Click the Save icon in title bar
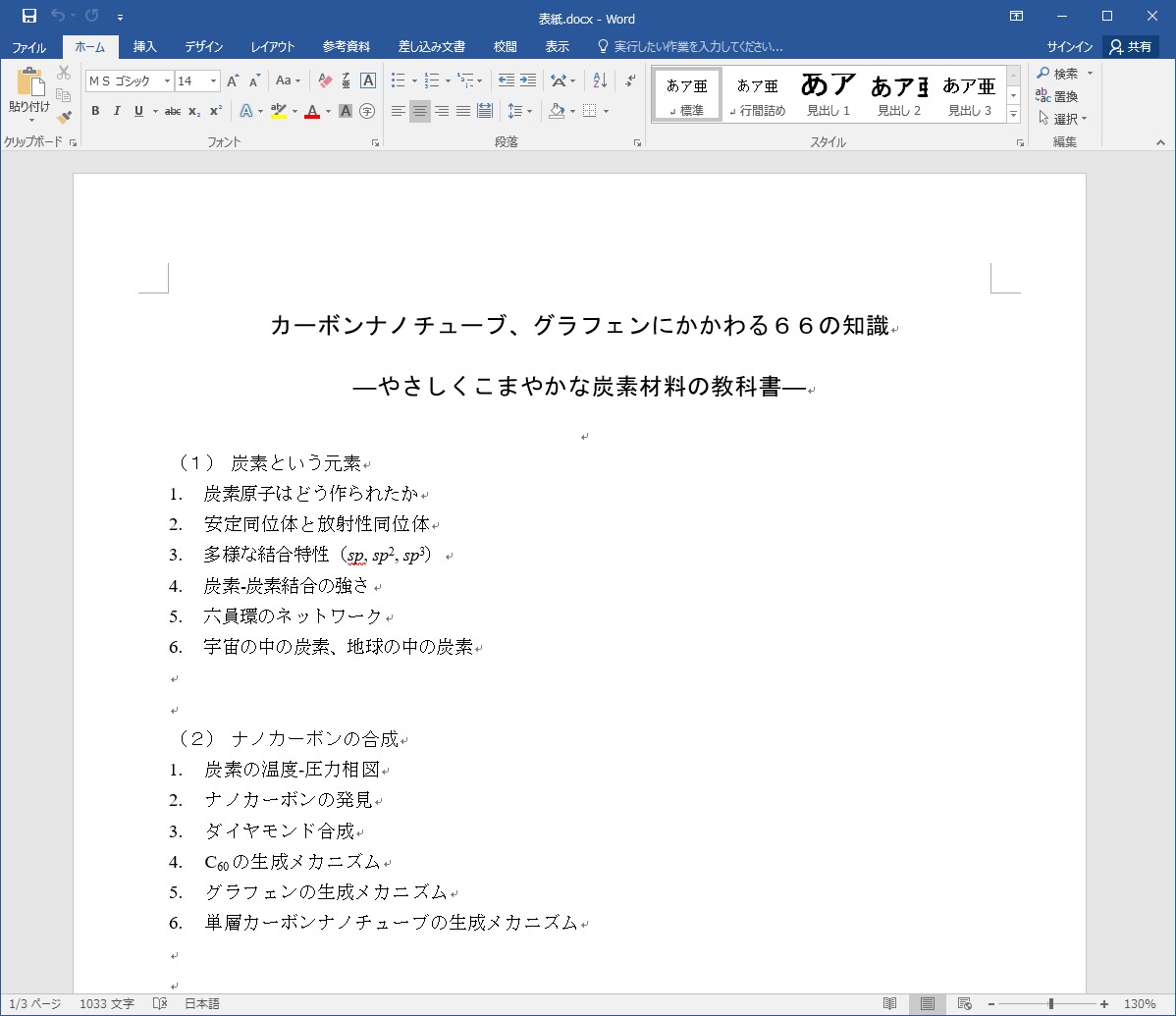The image size is (1176, 1016). click(29, 17)
